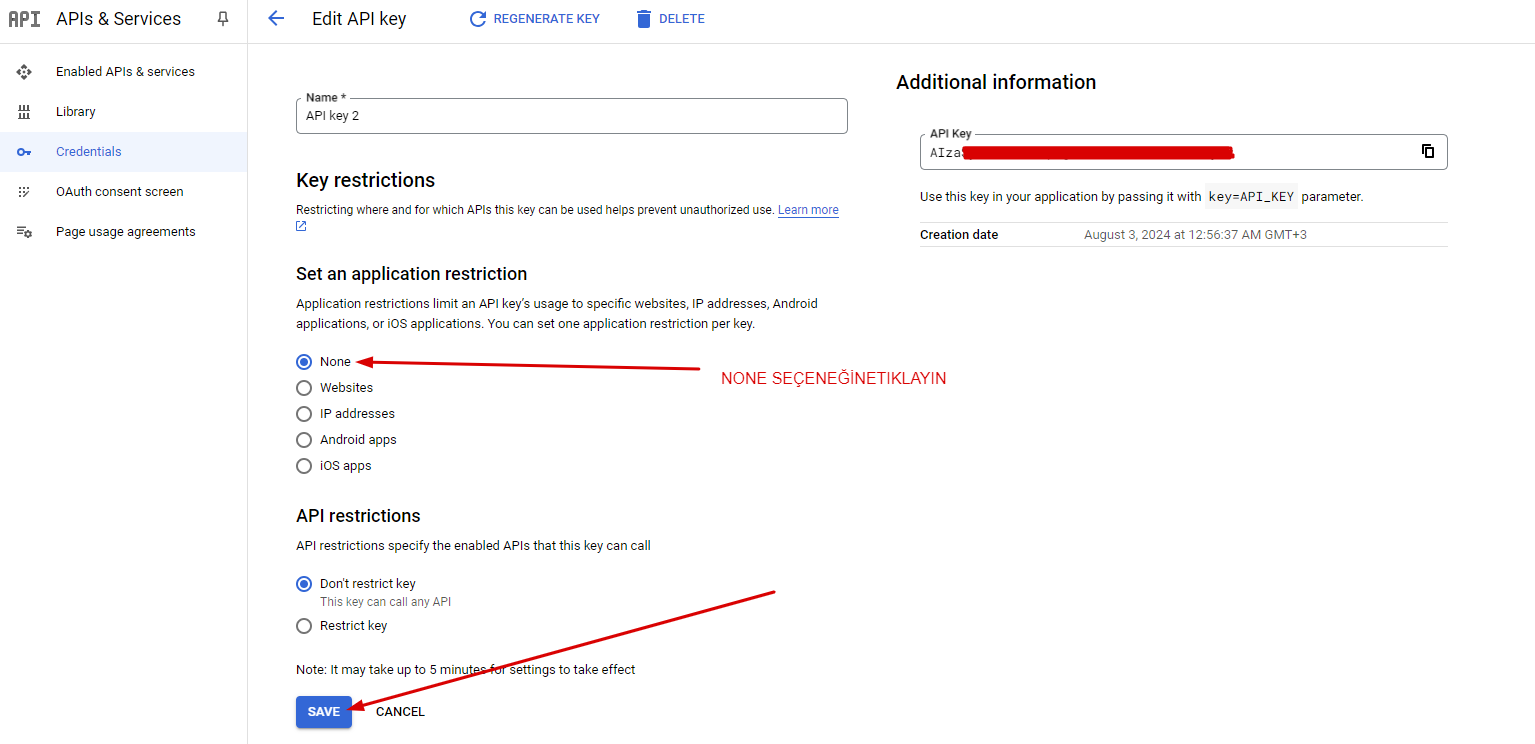1535x744 pixels.
Task: Click the Library icon in the sidebar
Action: tap(24, 112)
